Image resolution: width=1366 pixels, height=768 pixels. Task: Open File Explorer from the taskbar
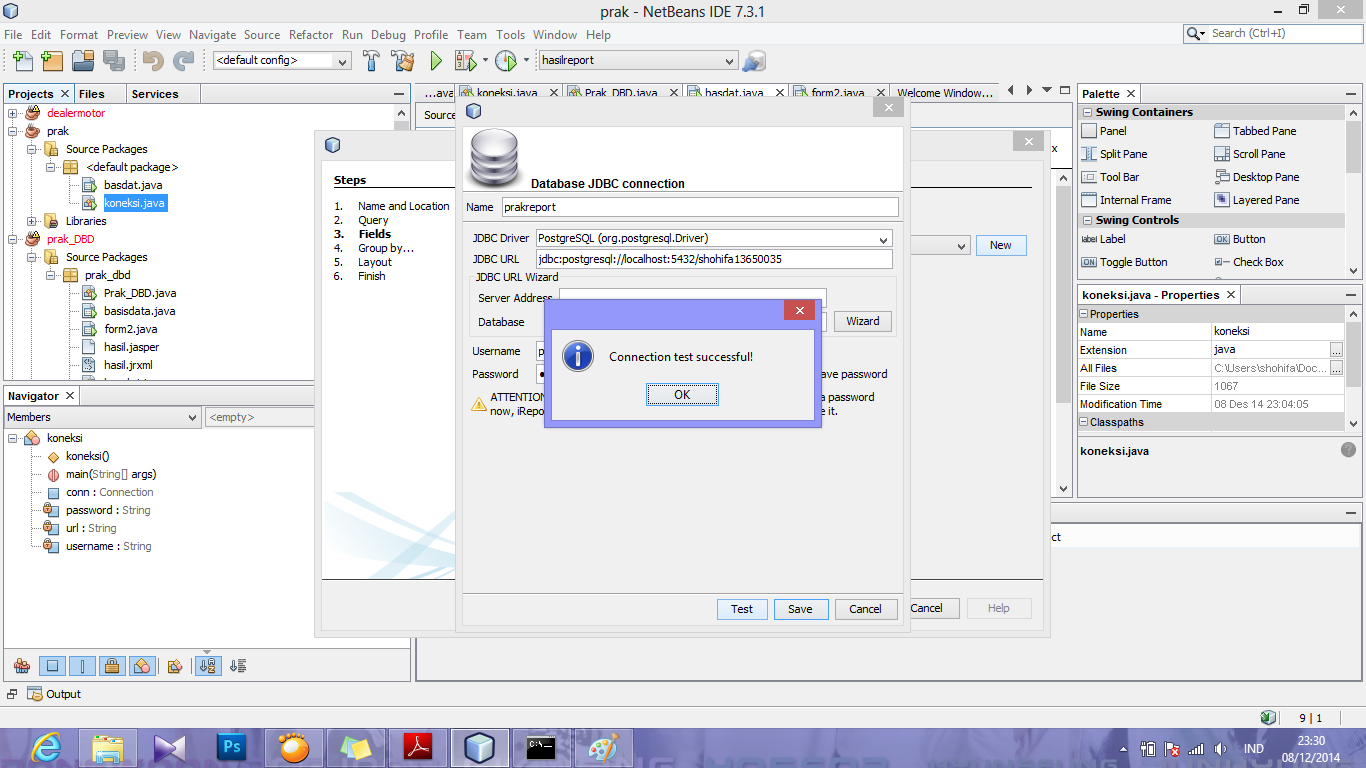[108, 747]
